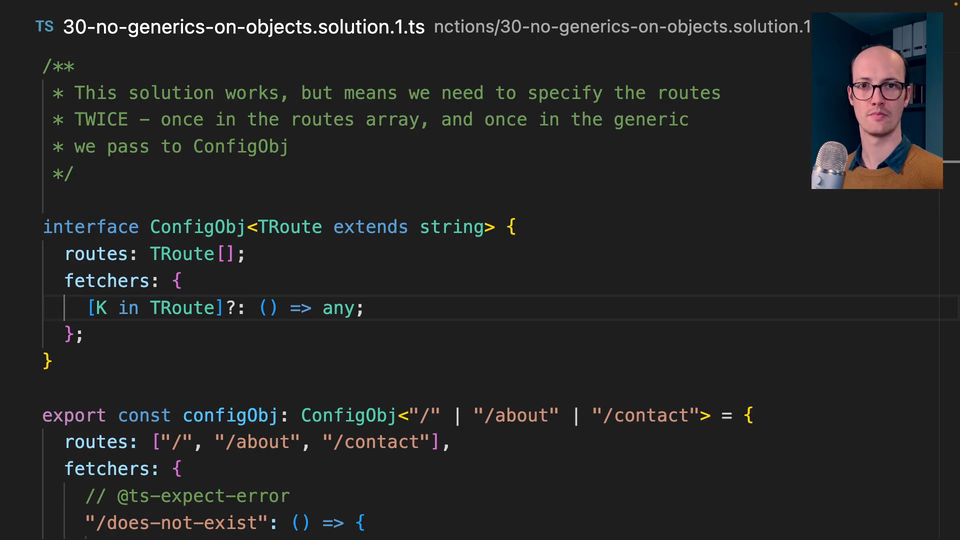Click the 'any' return type
Screen dimensions: 960x540
[338, 308]
